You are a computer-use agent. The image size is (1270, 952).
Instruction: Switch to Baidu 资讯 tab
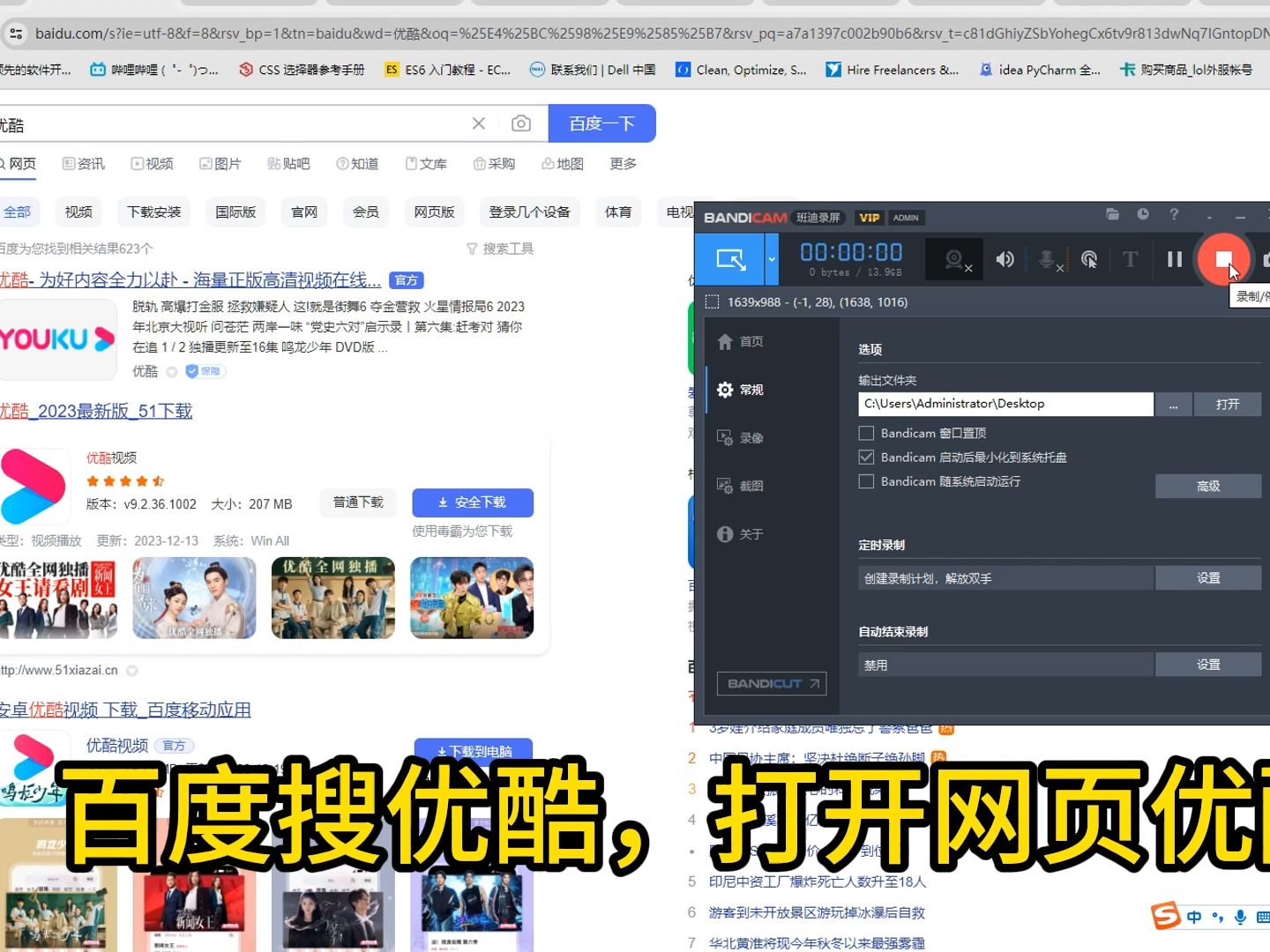pyautogui.click(x=84, y=164)
